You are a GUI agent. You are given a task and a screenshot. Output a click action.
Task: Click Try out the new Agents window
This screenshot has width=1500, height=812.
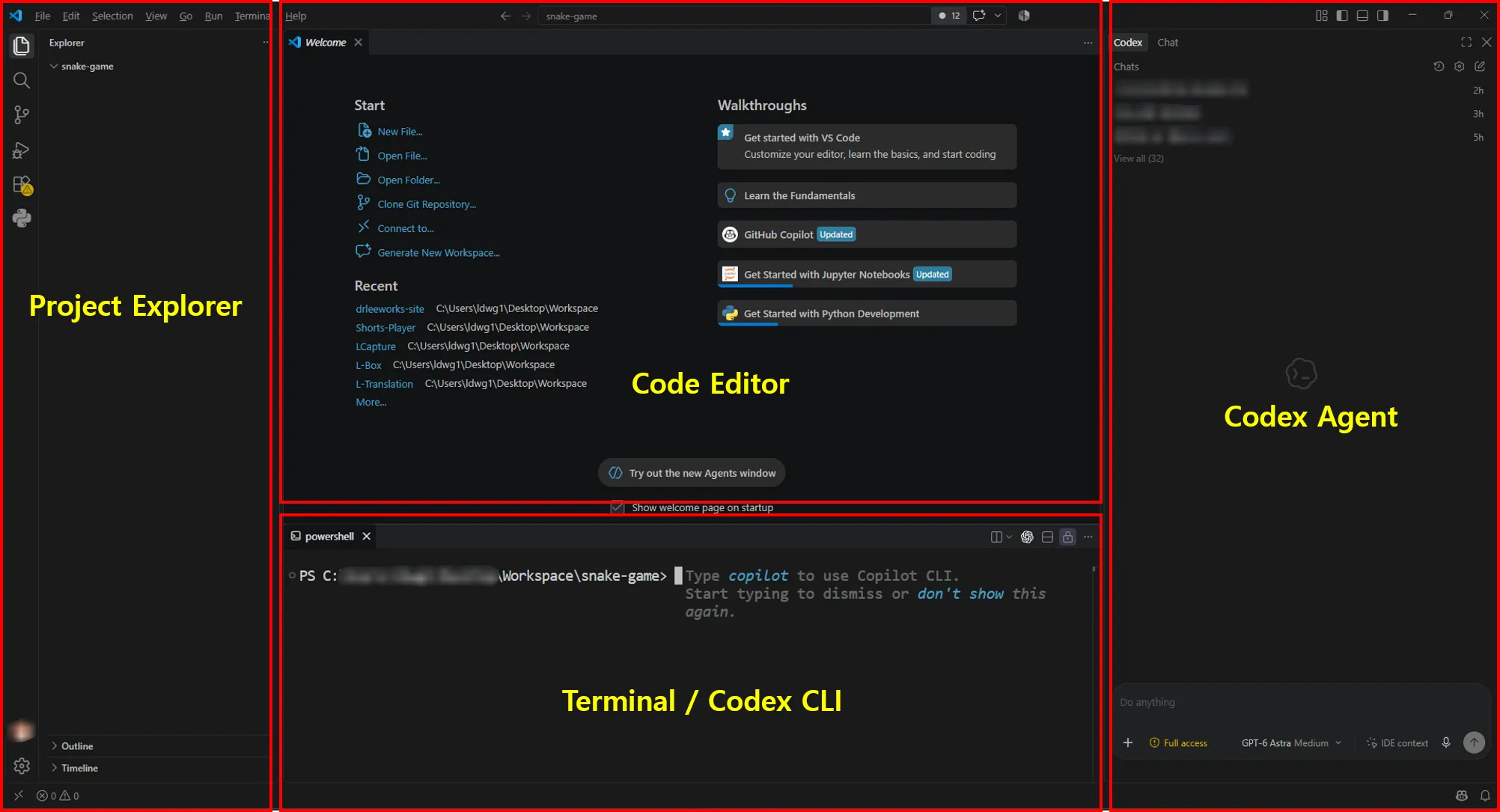[x=692, y=473]
